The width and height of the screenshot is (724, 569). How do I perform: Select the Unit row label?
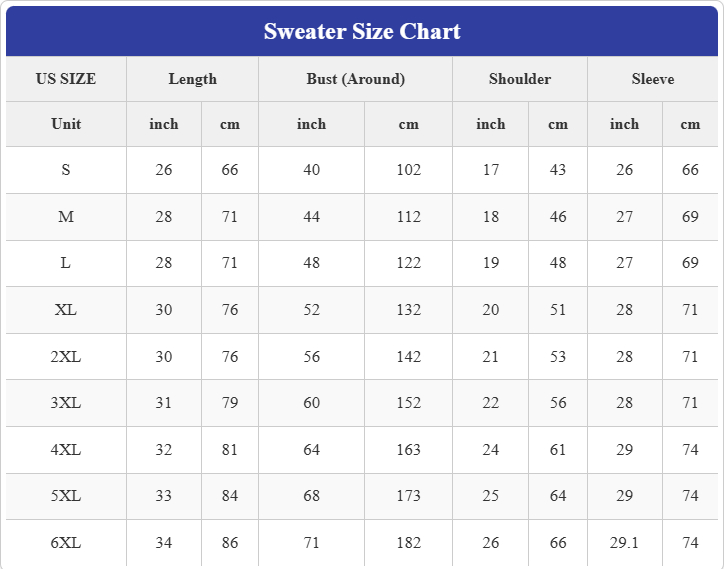[66, 124]
